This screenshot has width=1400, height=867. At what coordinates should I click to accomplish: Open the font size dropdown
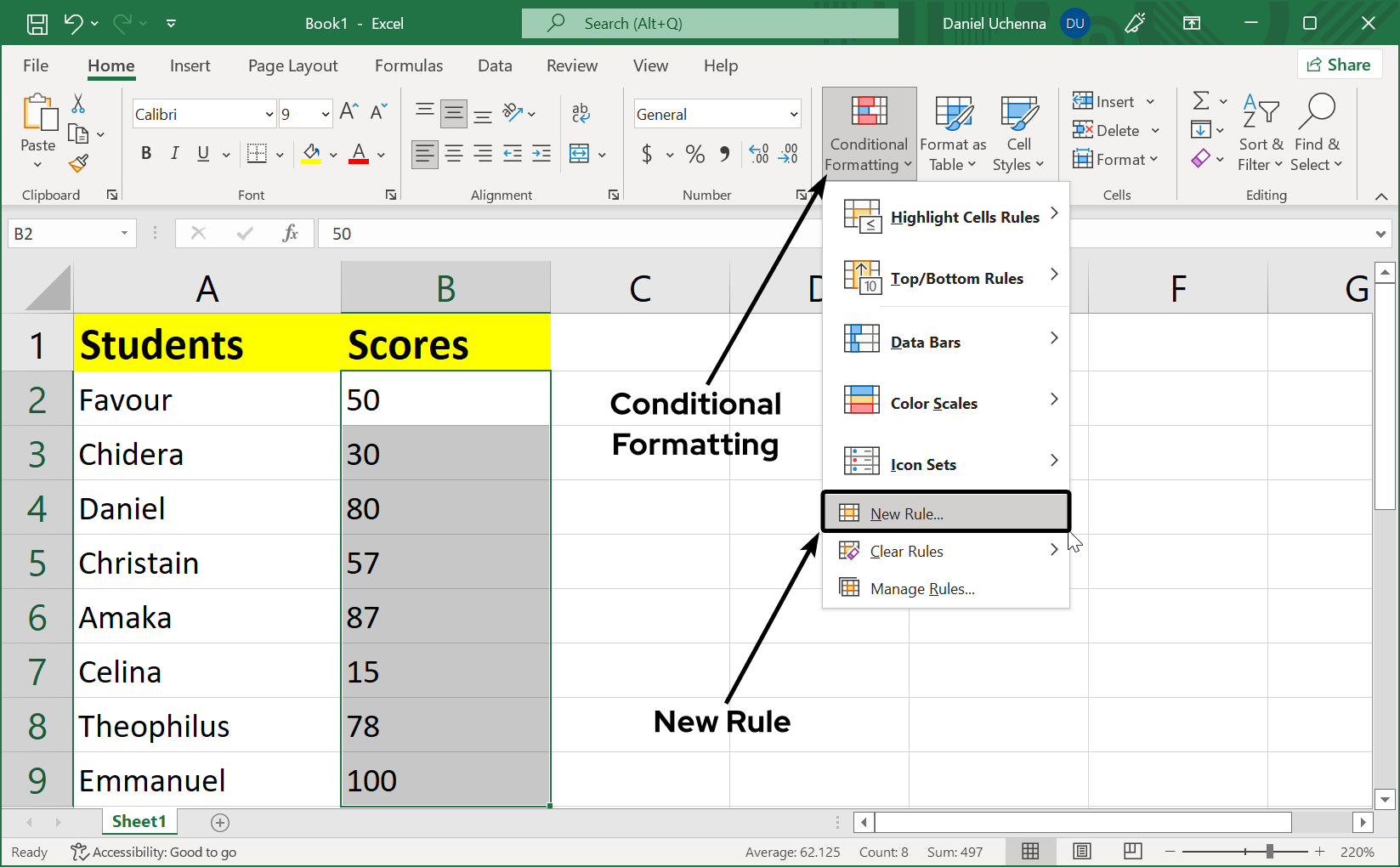tap(326, 113)
